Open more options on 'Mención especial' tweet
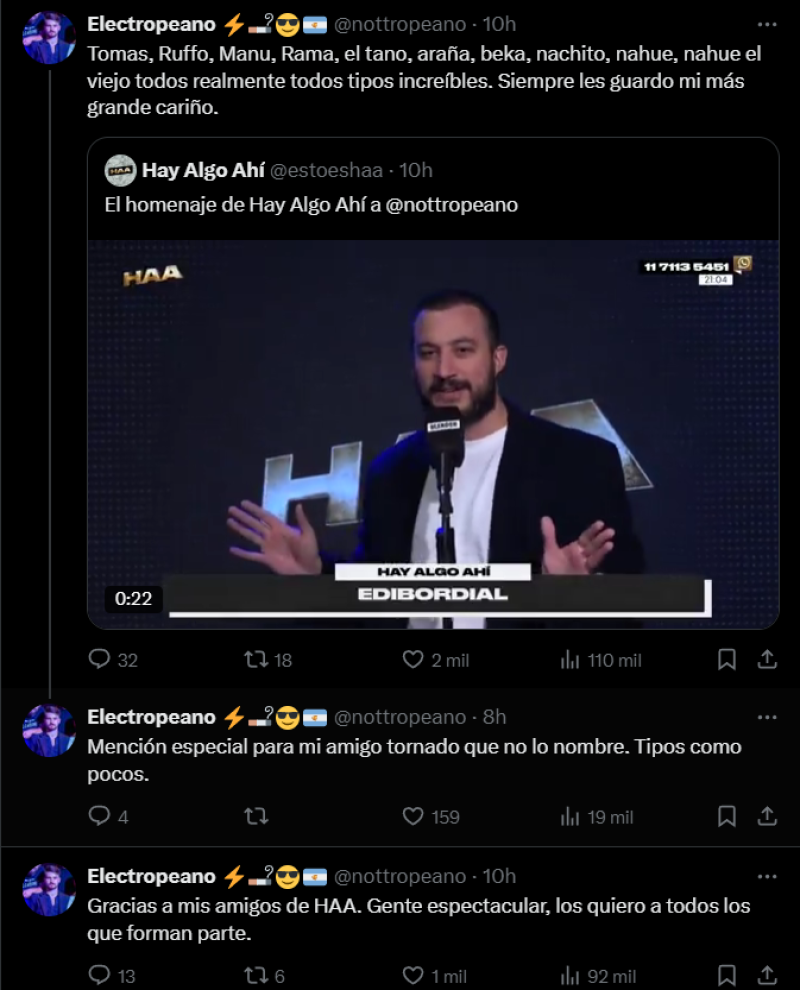Image resolution: width=800 pixels, height=990 pixels. coord(767,717)
